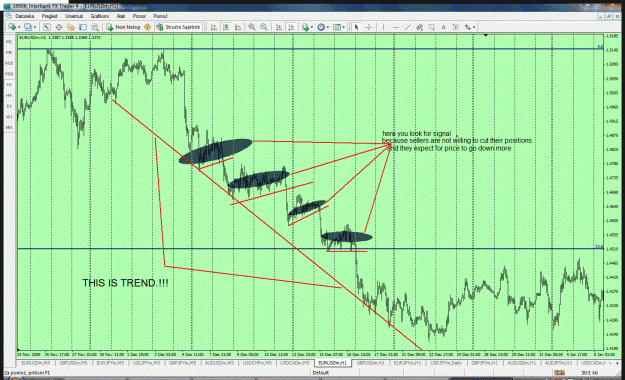Open the Strategy Tester icon
Image resolution: width=625 pixels, height=380 pixels.
tap(94, 27)
